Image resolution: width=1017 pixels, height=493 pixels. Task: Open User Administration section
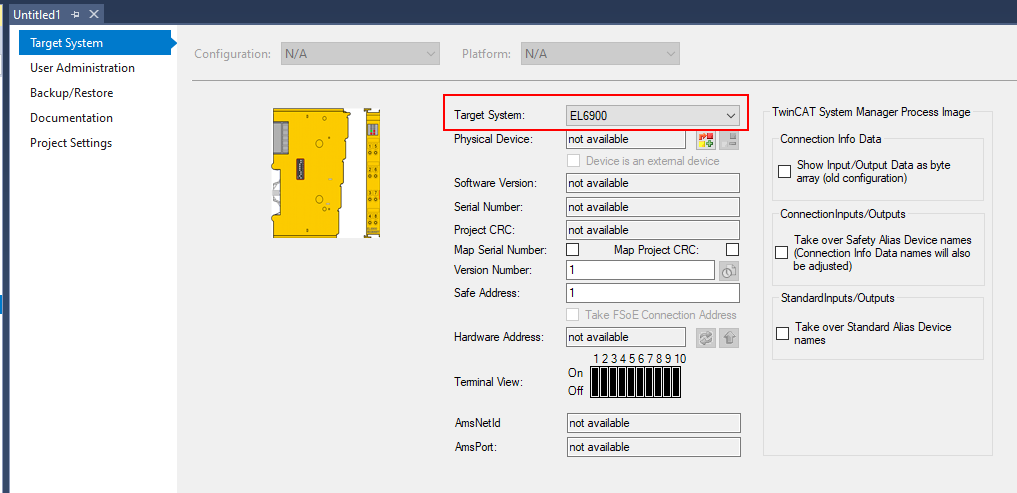(82, 67)
